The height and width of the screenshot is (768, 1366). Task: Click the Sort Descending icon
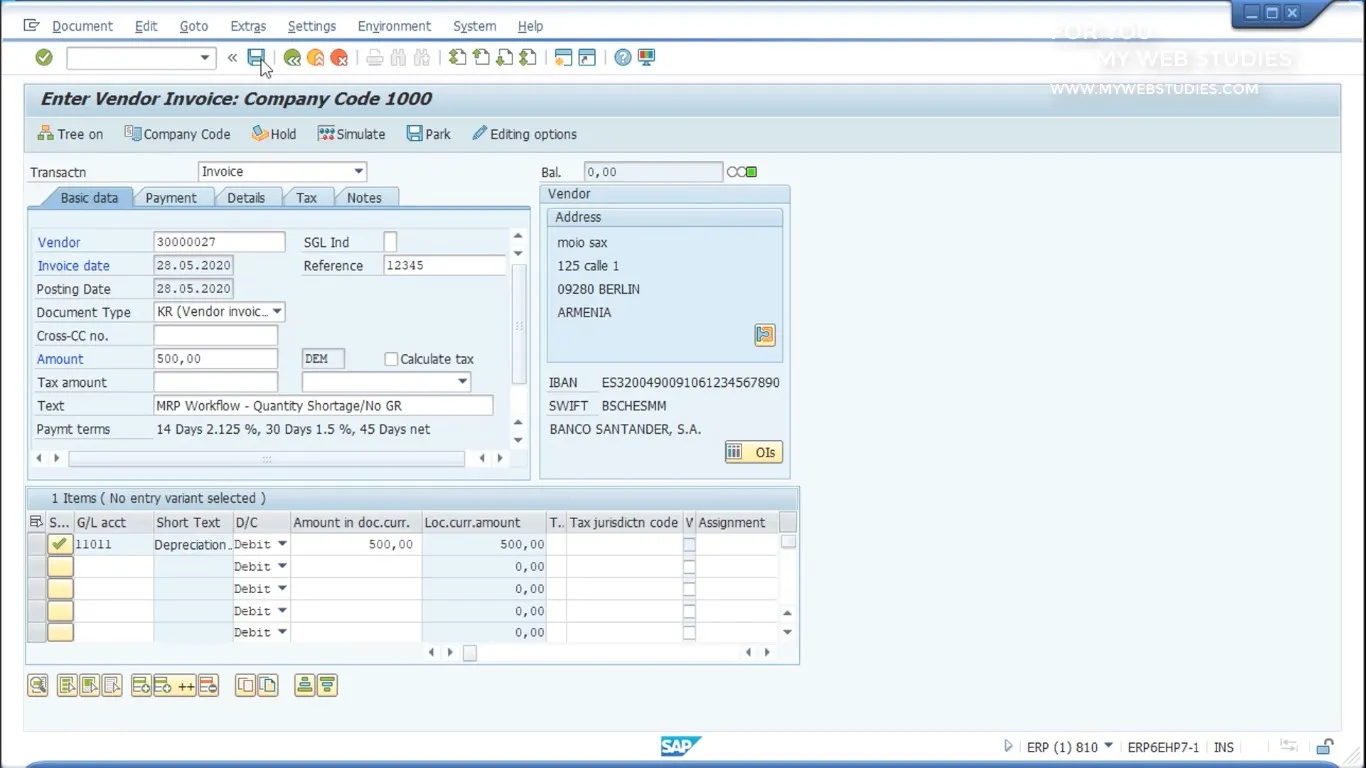327,685
